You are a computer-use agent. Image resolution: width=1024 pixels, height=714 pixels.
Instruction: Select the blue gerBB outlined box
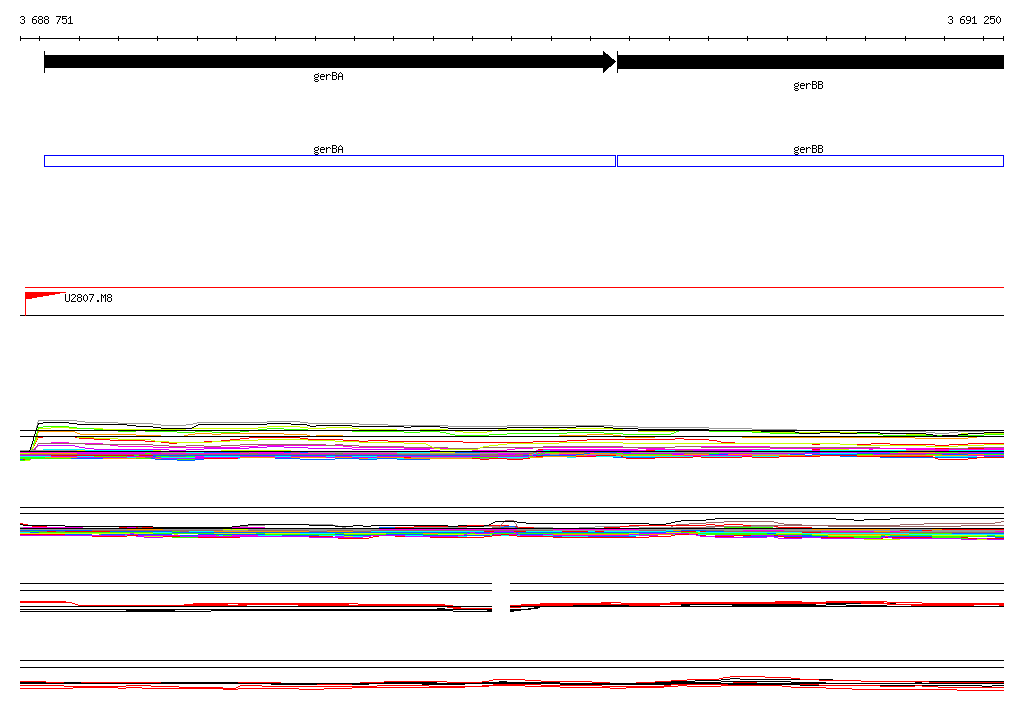[x=810, y=161]
